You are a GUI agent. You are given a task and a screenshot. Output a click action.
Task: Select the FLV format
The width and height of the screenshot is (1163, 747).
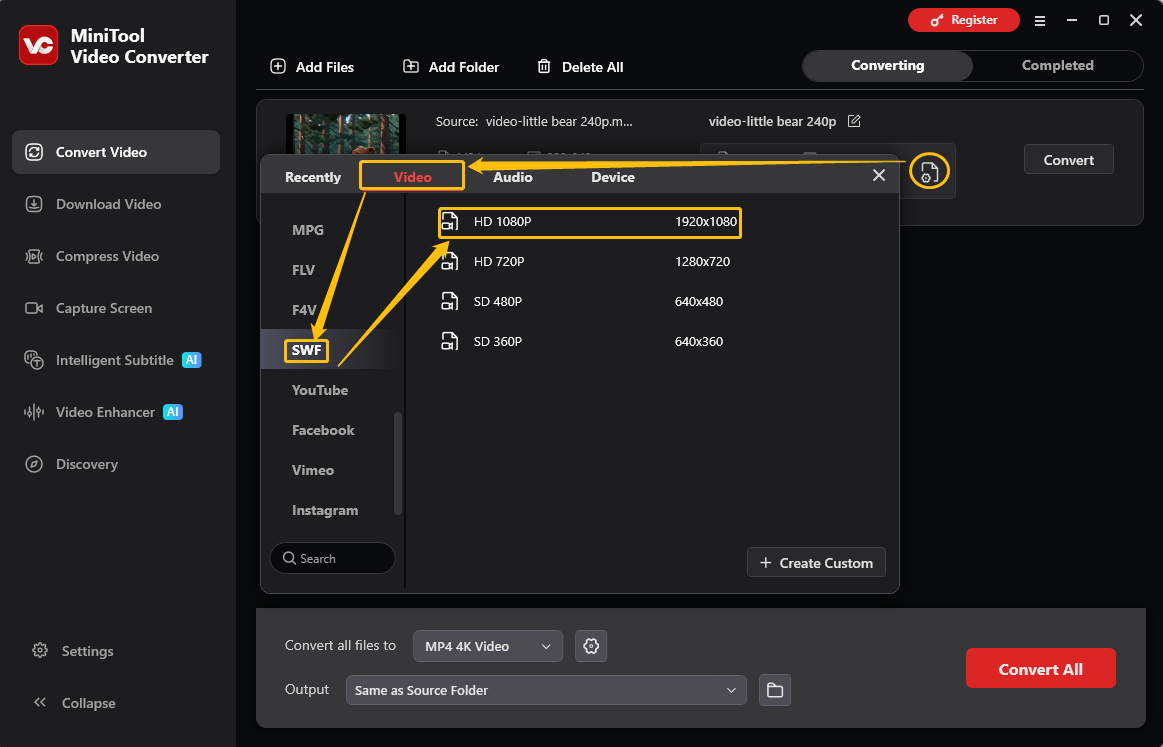coord(303,270)
